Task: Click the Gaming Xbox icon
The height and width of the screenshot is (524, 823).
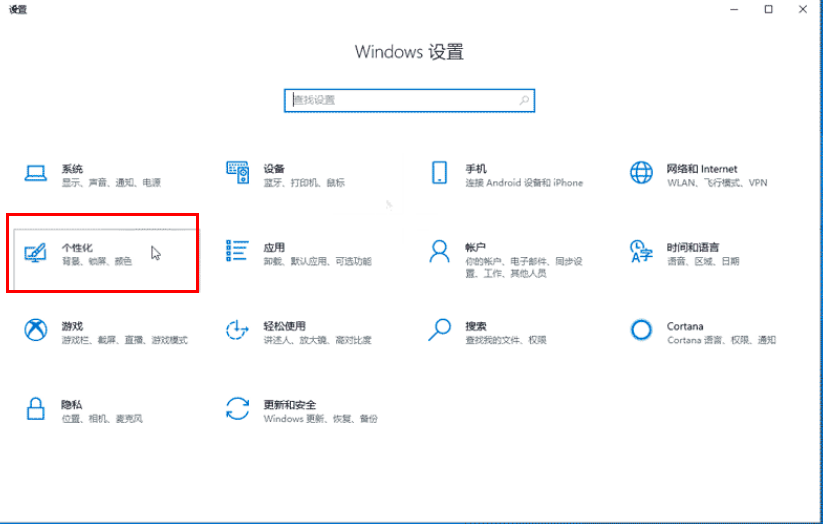Action: coord(36,330)
